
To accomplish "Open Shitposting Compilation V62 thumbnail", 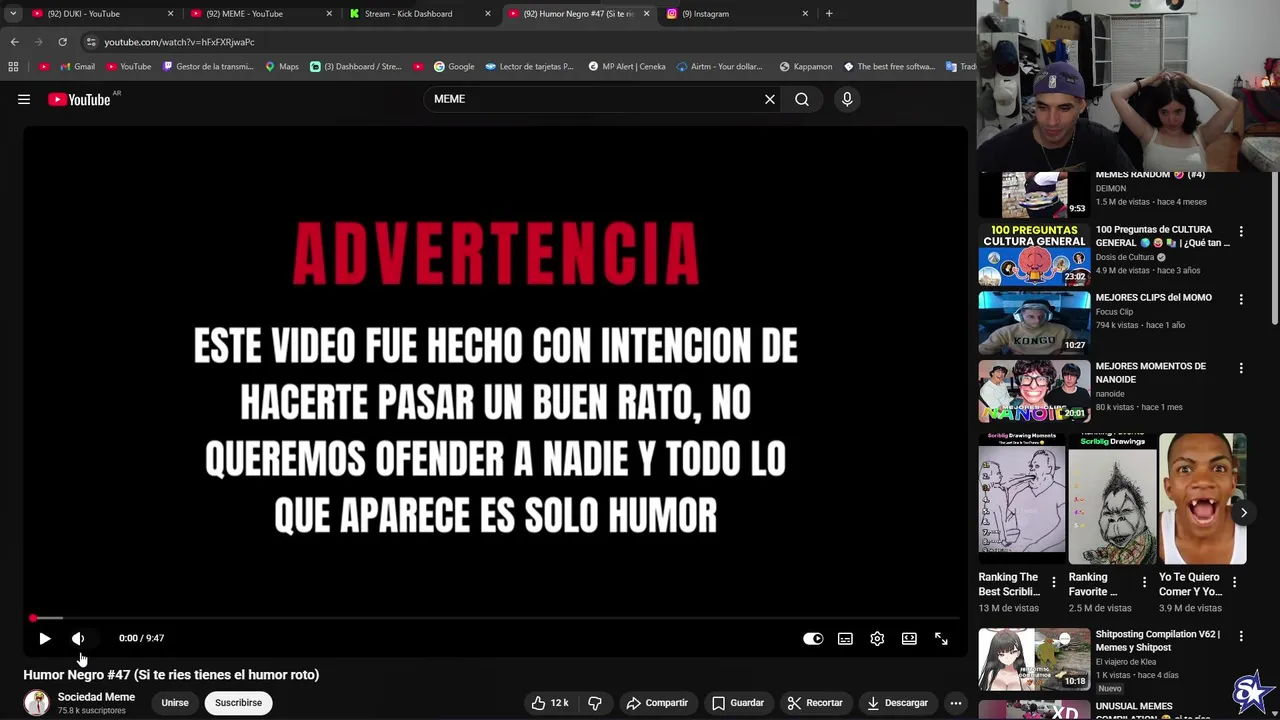I will pos(1034,659).
